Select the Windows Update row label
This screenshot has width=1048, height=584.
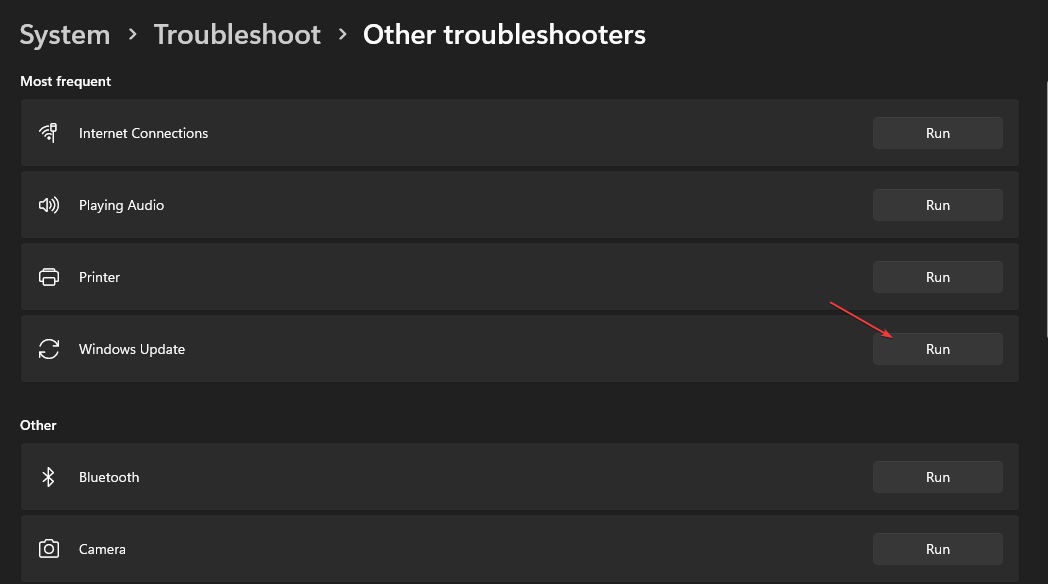pyautogui.click(x=132, y=349)
